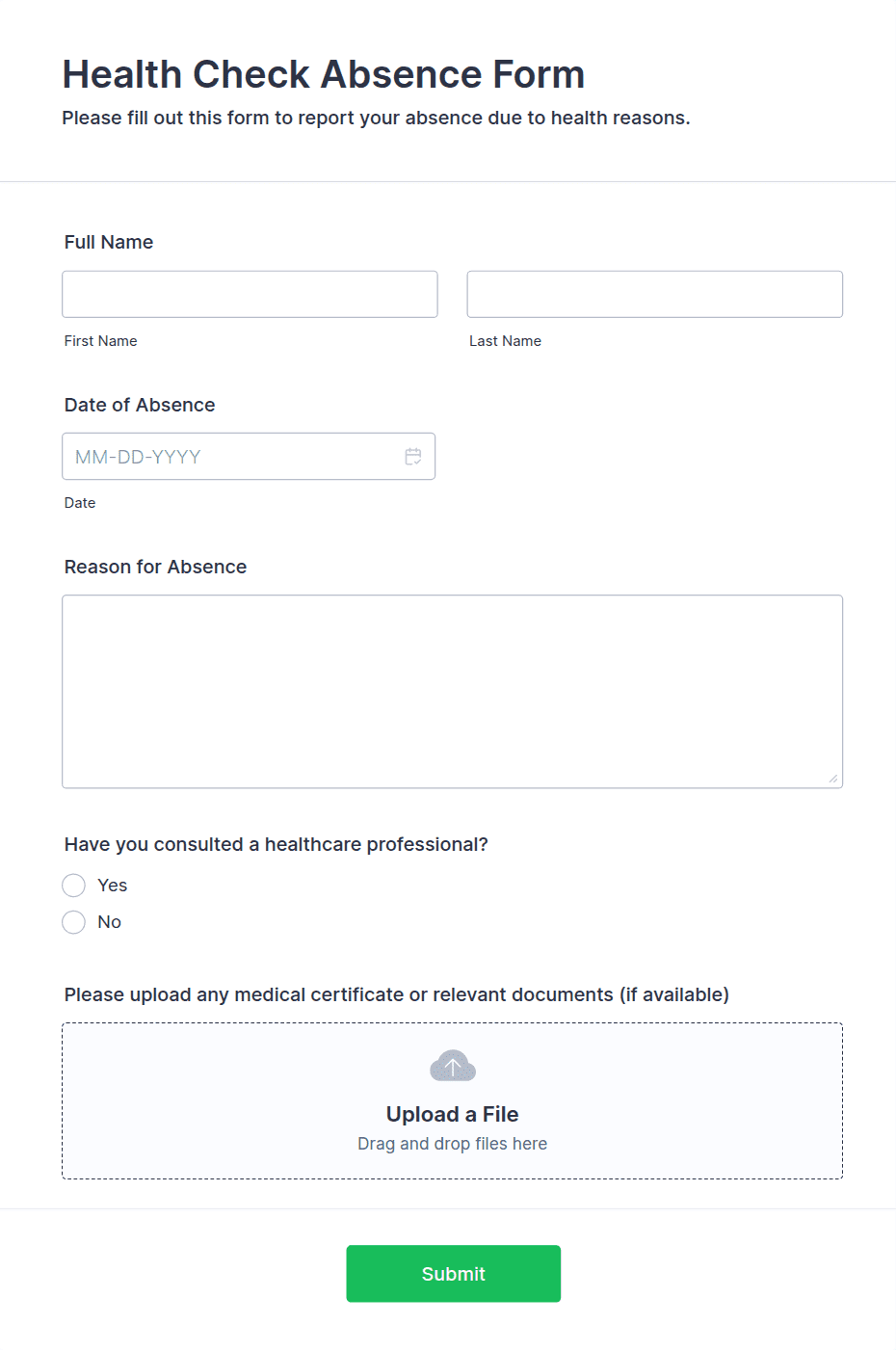Click the healthcare professional question text
Screen dimensions: 896x1350
coord(277,844)
